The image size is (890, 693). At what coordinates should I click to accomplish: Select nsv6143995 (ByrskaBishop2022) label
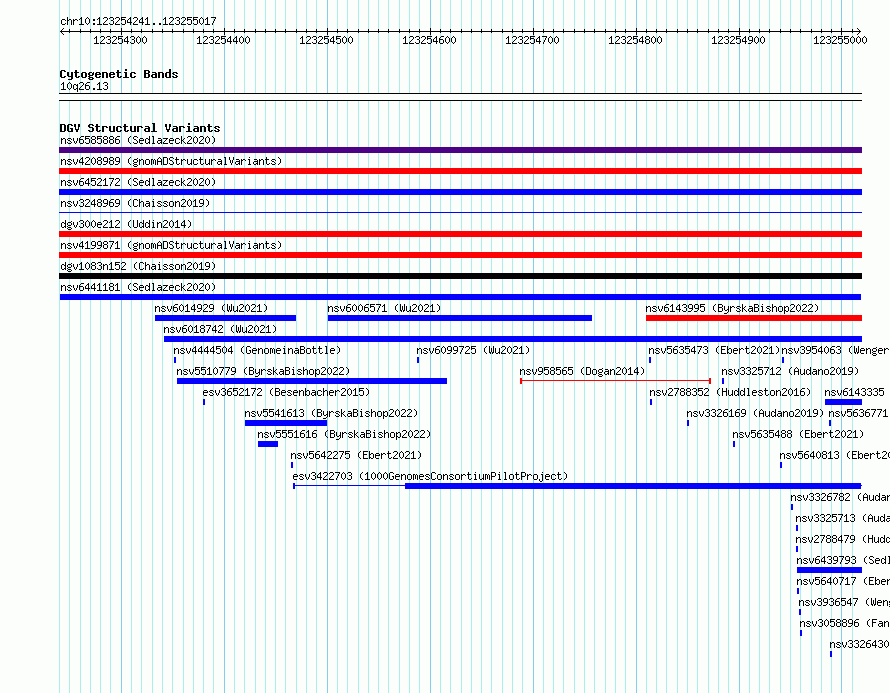pyautogui.click(x=732, y=308)
